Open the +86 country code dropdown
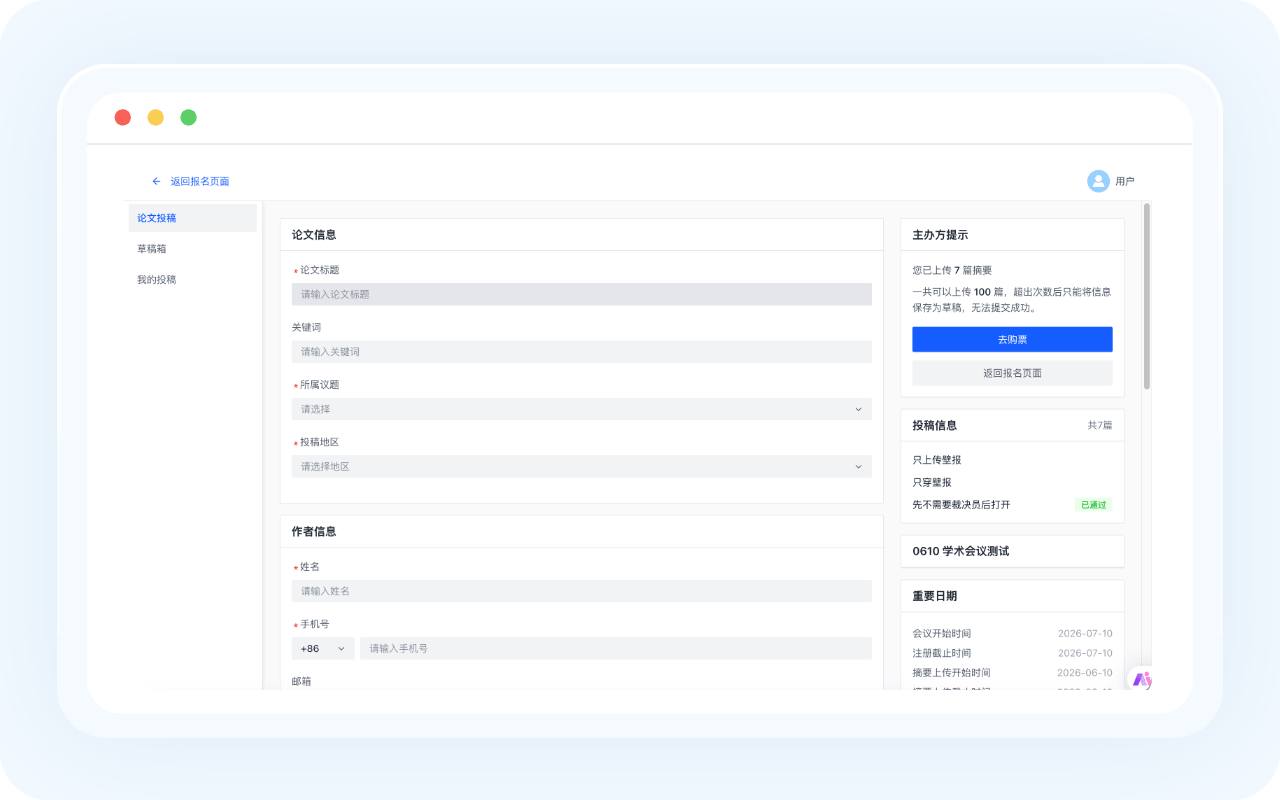 [323, 648]
